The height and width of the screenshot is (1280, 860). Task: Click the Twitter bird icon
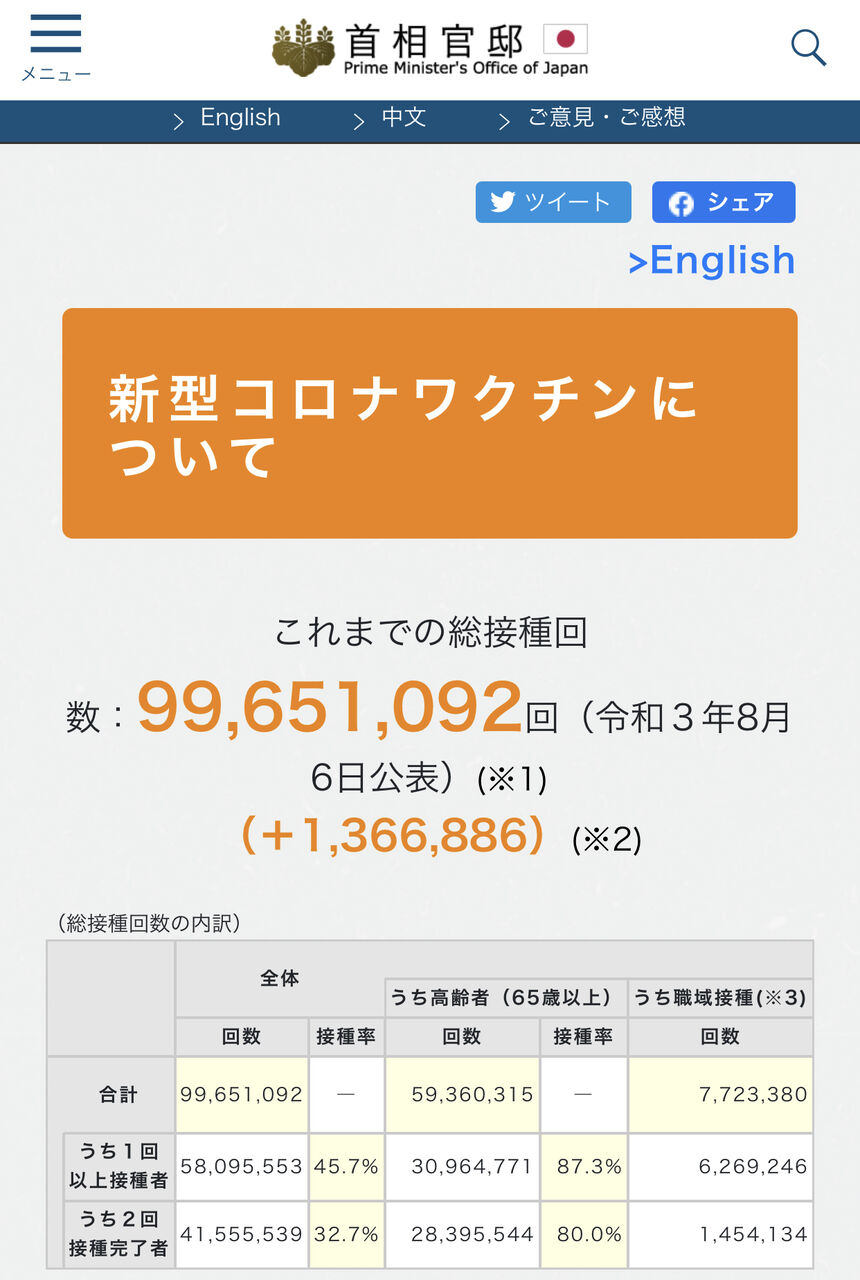tap(502, 202)
